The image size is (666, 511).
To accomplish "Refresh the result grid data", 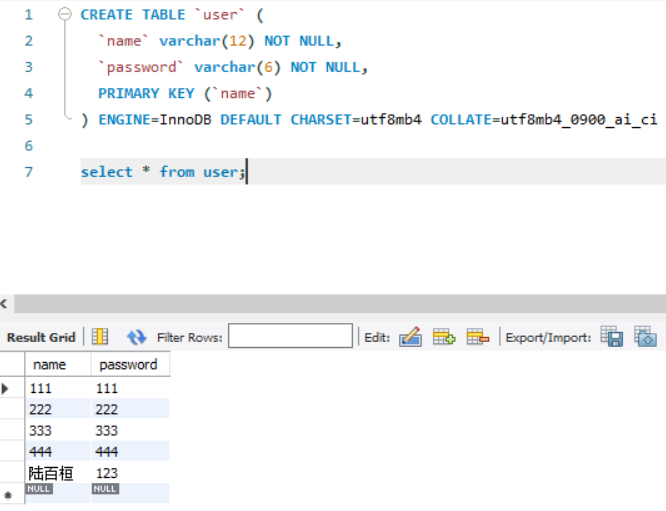I will coord(136,337).
